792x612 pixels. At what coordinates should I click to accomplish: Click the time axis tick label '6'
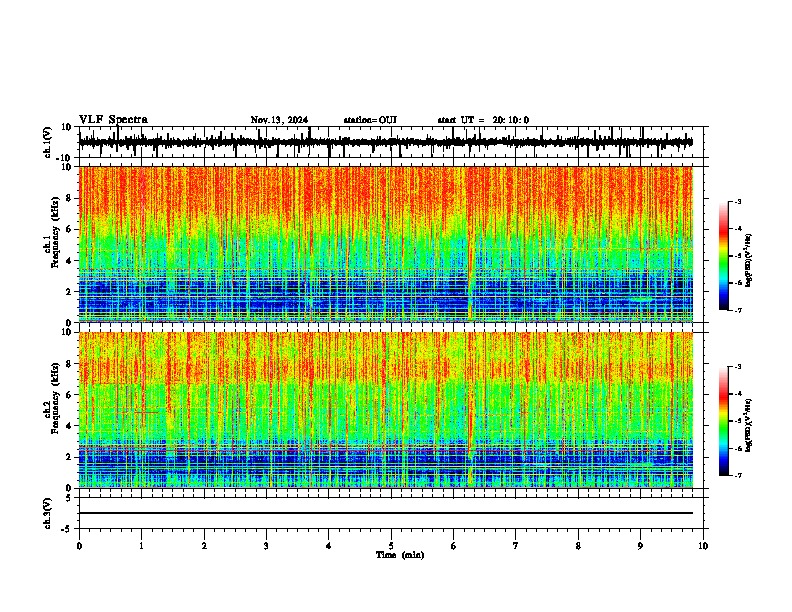pyautogui.click(x=454, y=546)
